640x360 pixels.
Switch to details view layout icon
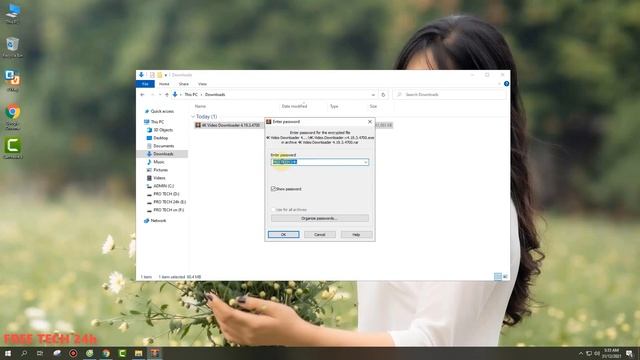pyautogui.click(x=498, y=277)
